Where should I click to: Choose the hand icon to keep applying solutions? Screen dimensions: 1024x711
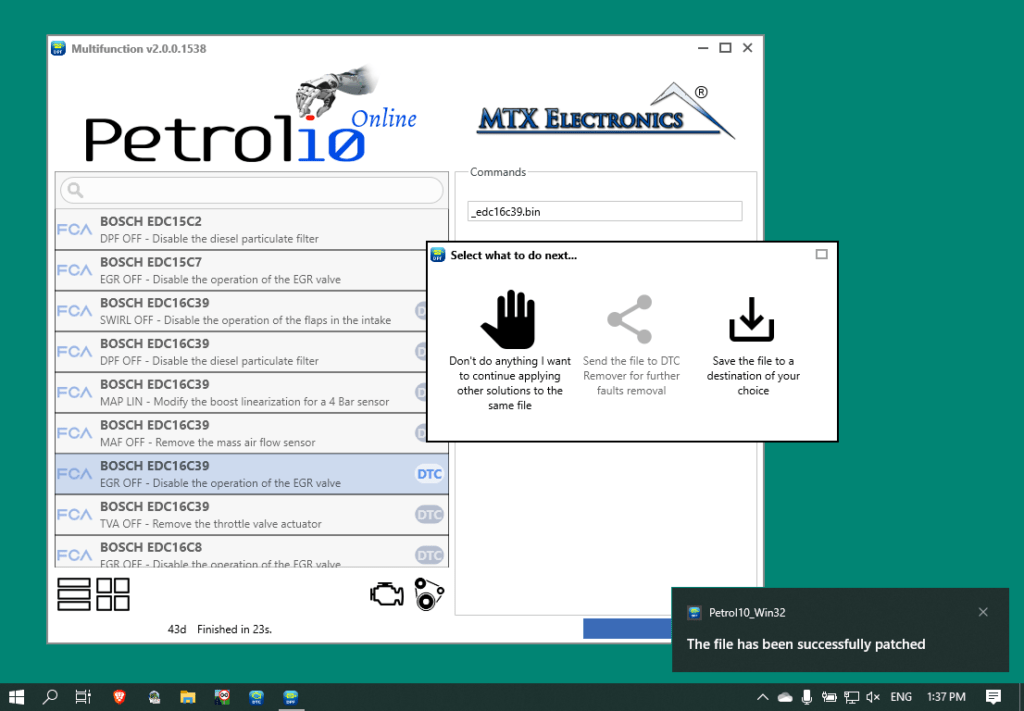(x=509, y=318)
